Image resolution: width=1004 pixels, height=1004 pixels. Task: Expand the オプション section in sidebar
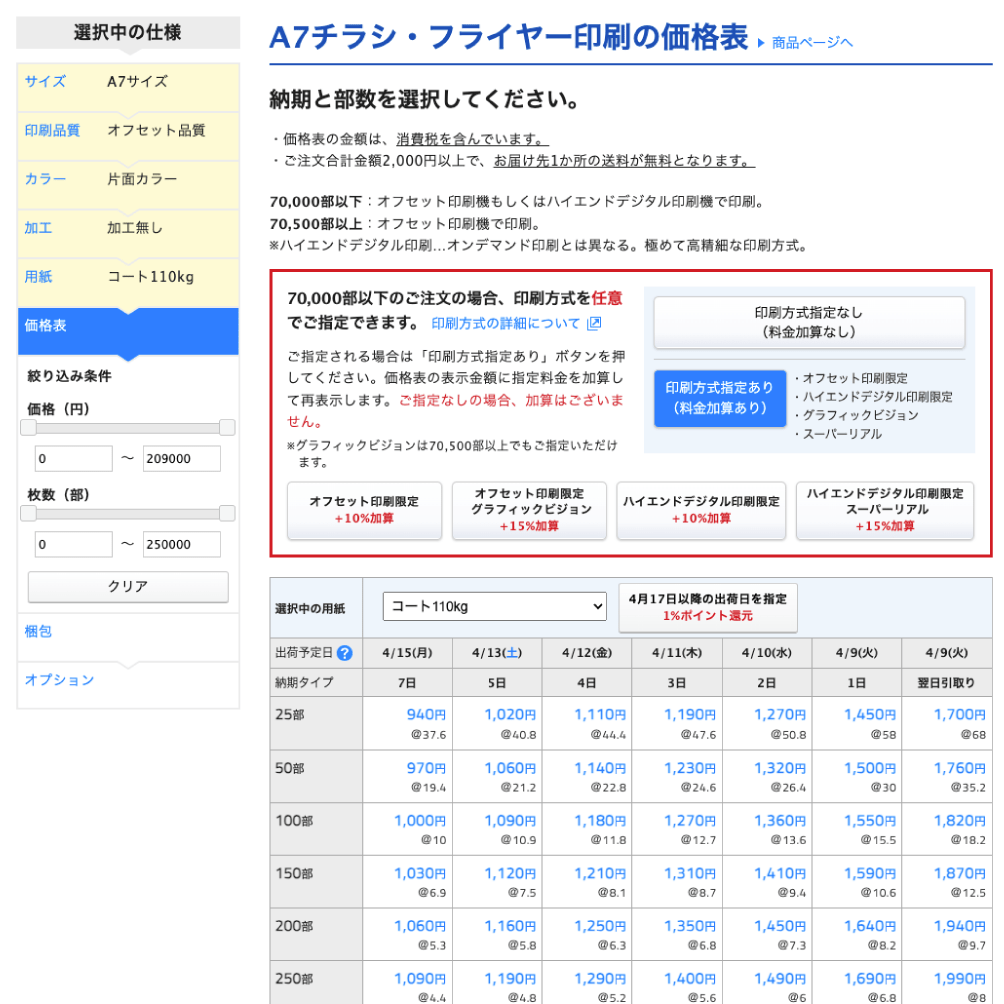pos(128,680)
